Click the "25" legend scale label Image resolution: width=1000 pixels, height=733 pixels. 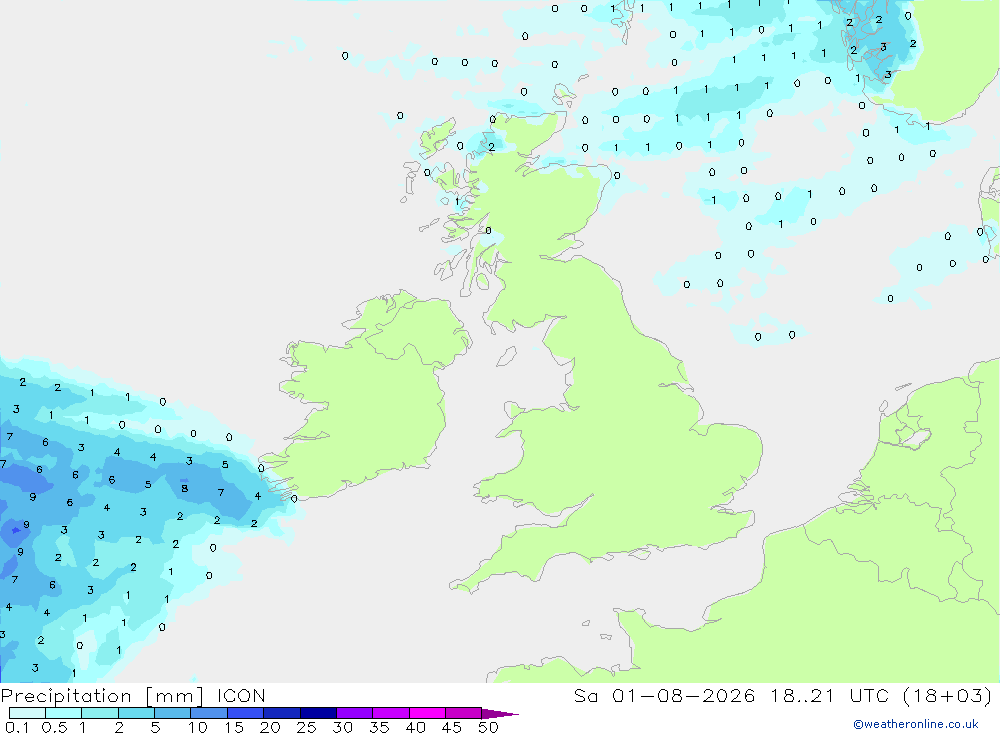point(307,727)
